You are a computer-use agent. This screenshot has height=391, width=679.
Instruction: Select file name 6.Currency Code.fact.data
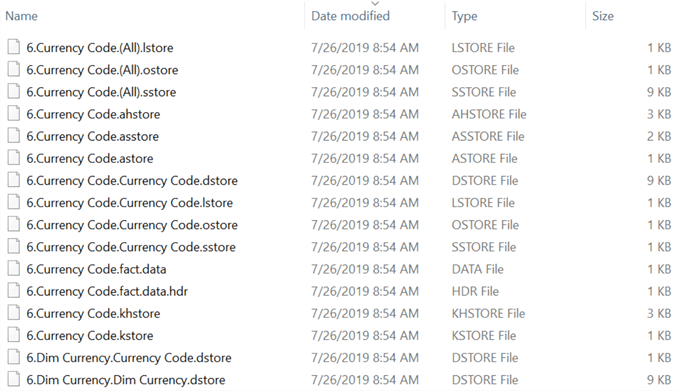pyautogui.click(x=96, y=269)
